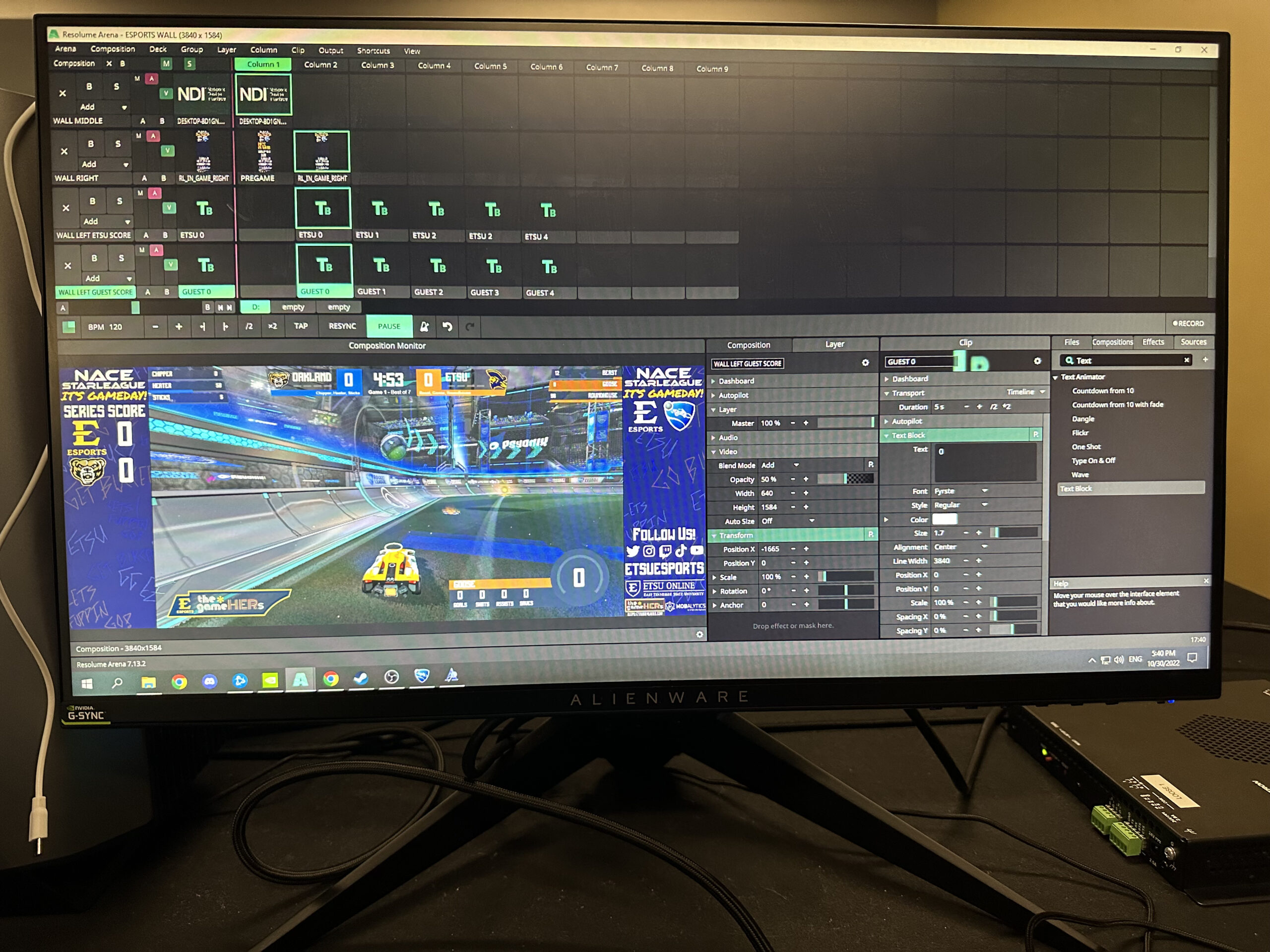Click the white text Color swatch

944,519
